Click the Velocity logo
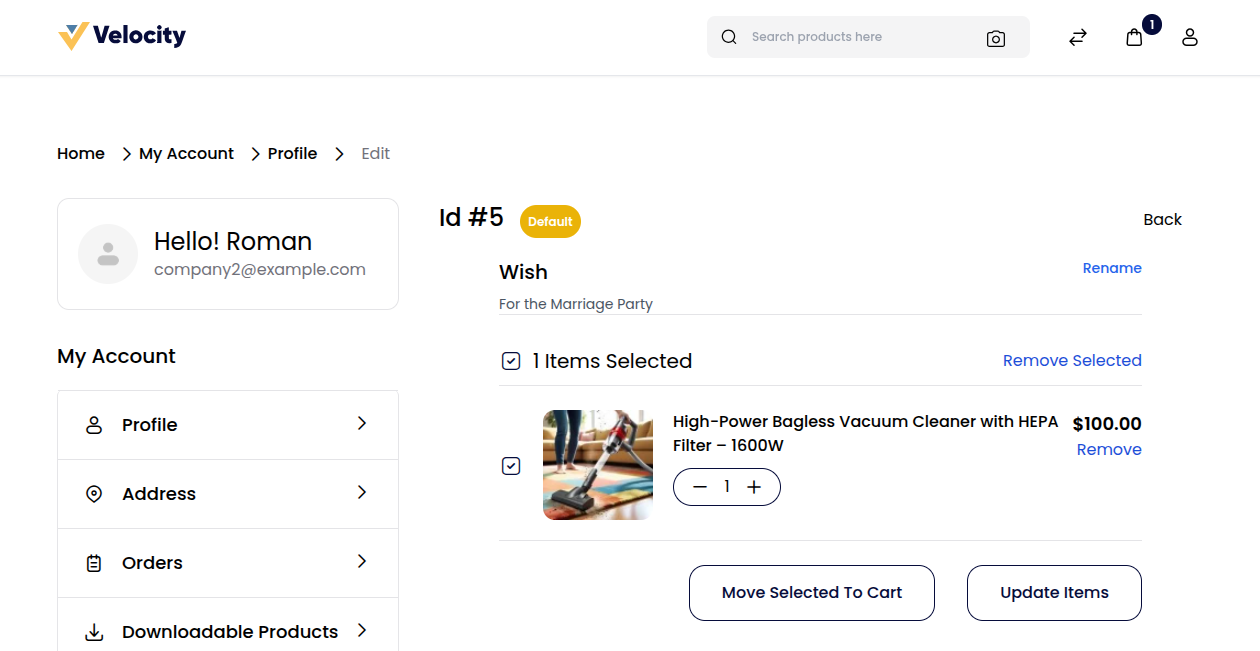The image size is (1260, 651). coord(122,36)
